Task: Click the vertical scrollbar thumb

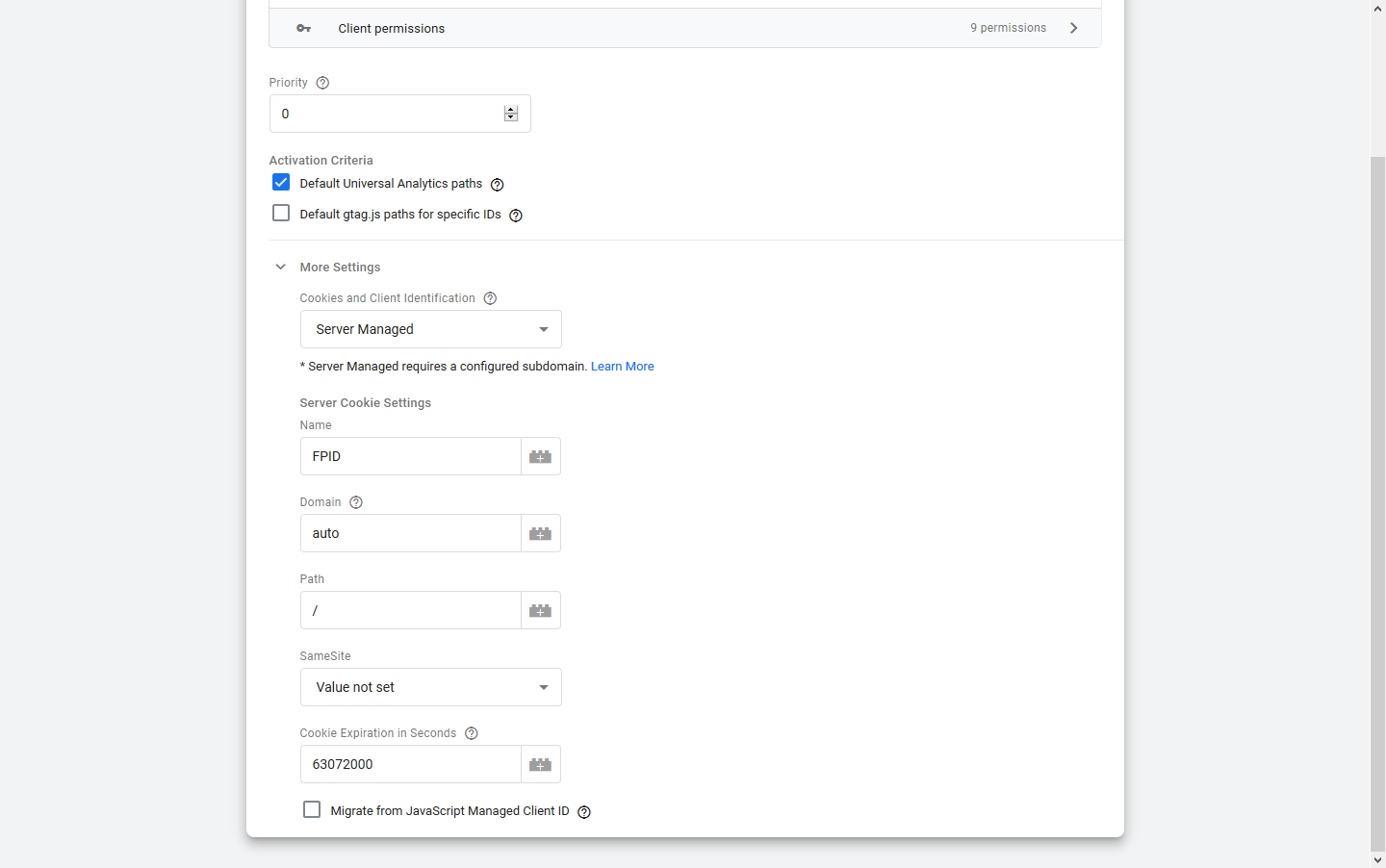Action: pos(1378,503)
